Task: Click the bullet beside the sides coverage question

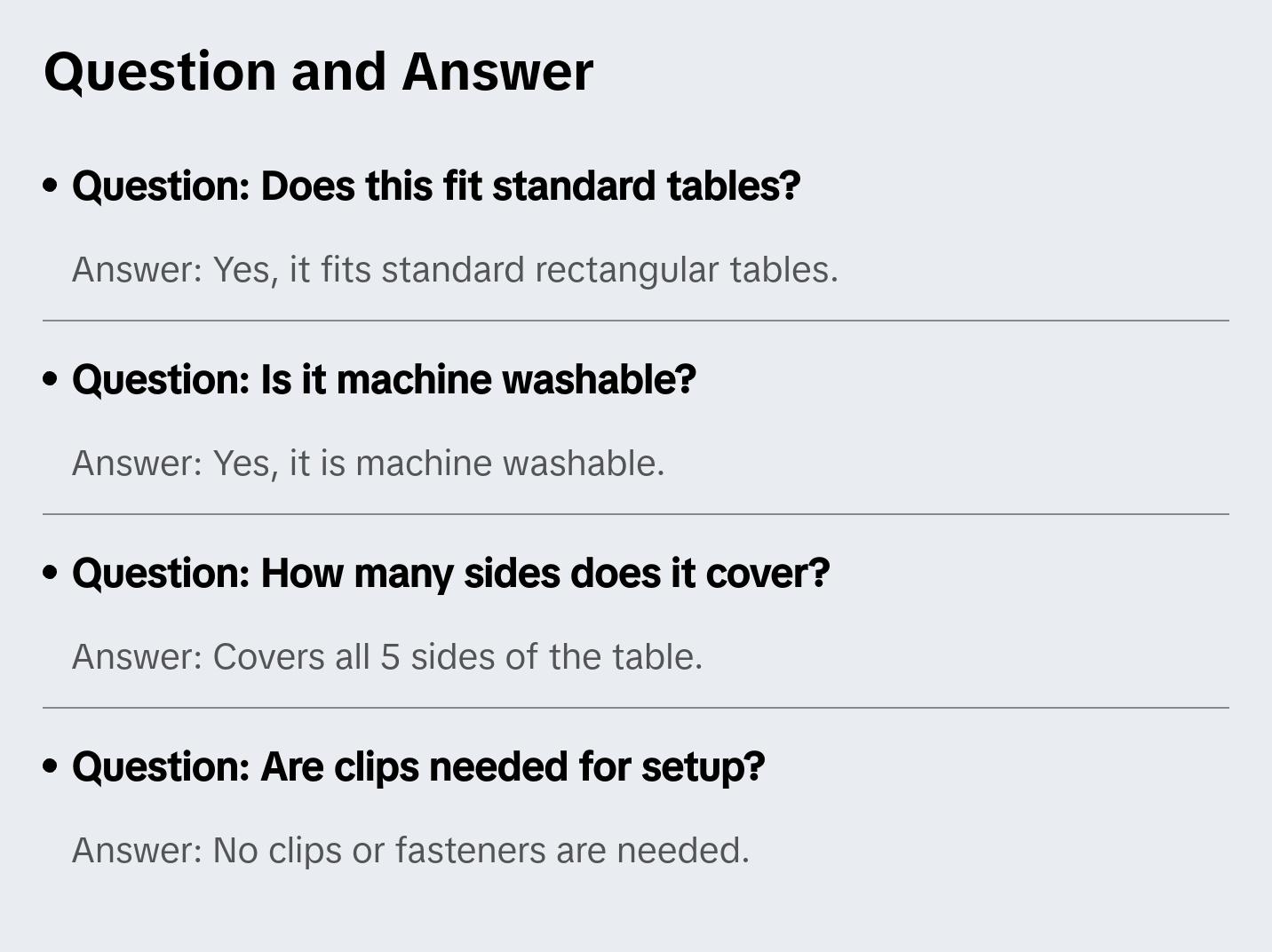Action: [51, 574]
